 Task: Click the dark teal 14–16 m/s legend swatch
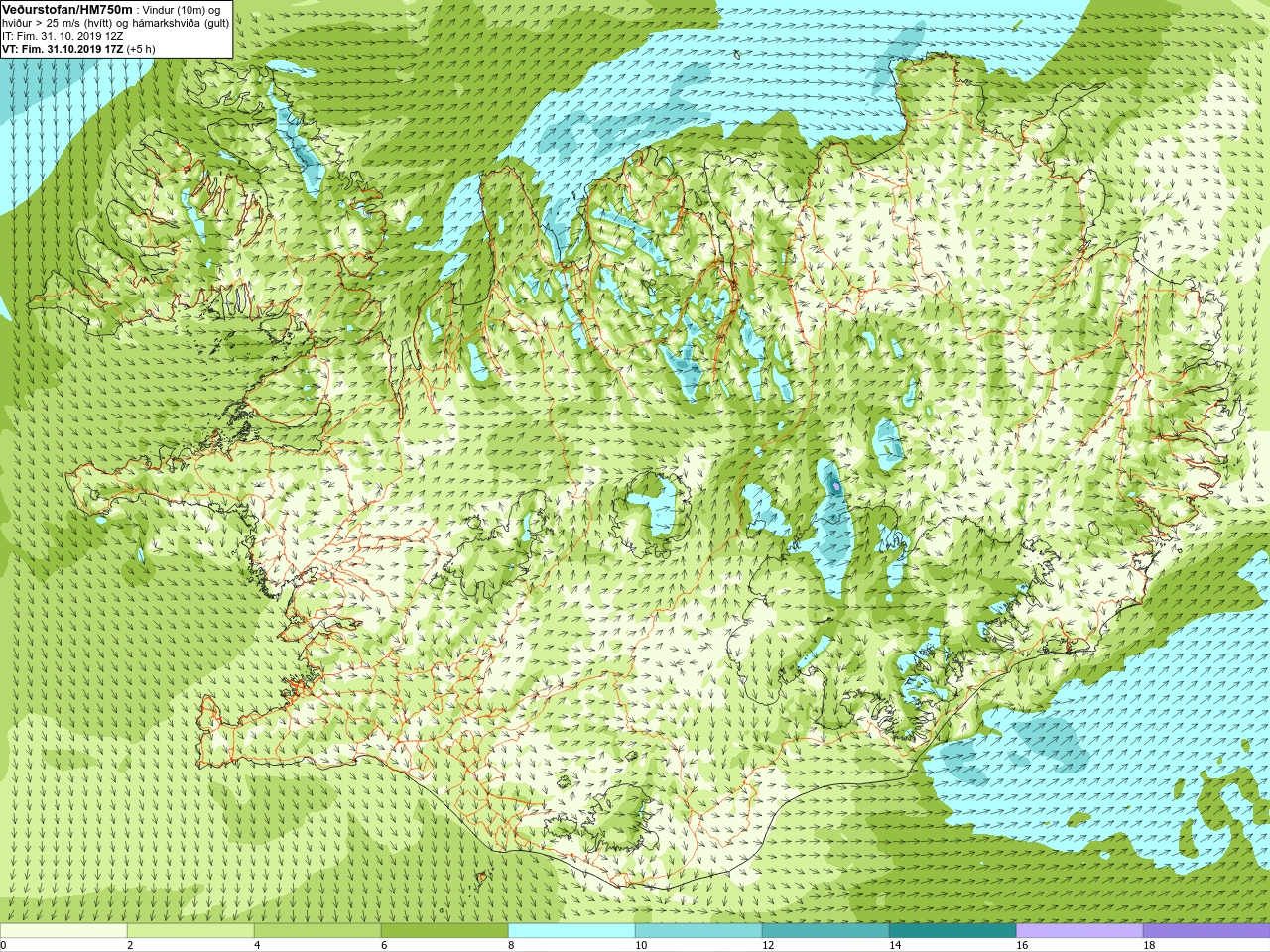tap(952, 931)
